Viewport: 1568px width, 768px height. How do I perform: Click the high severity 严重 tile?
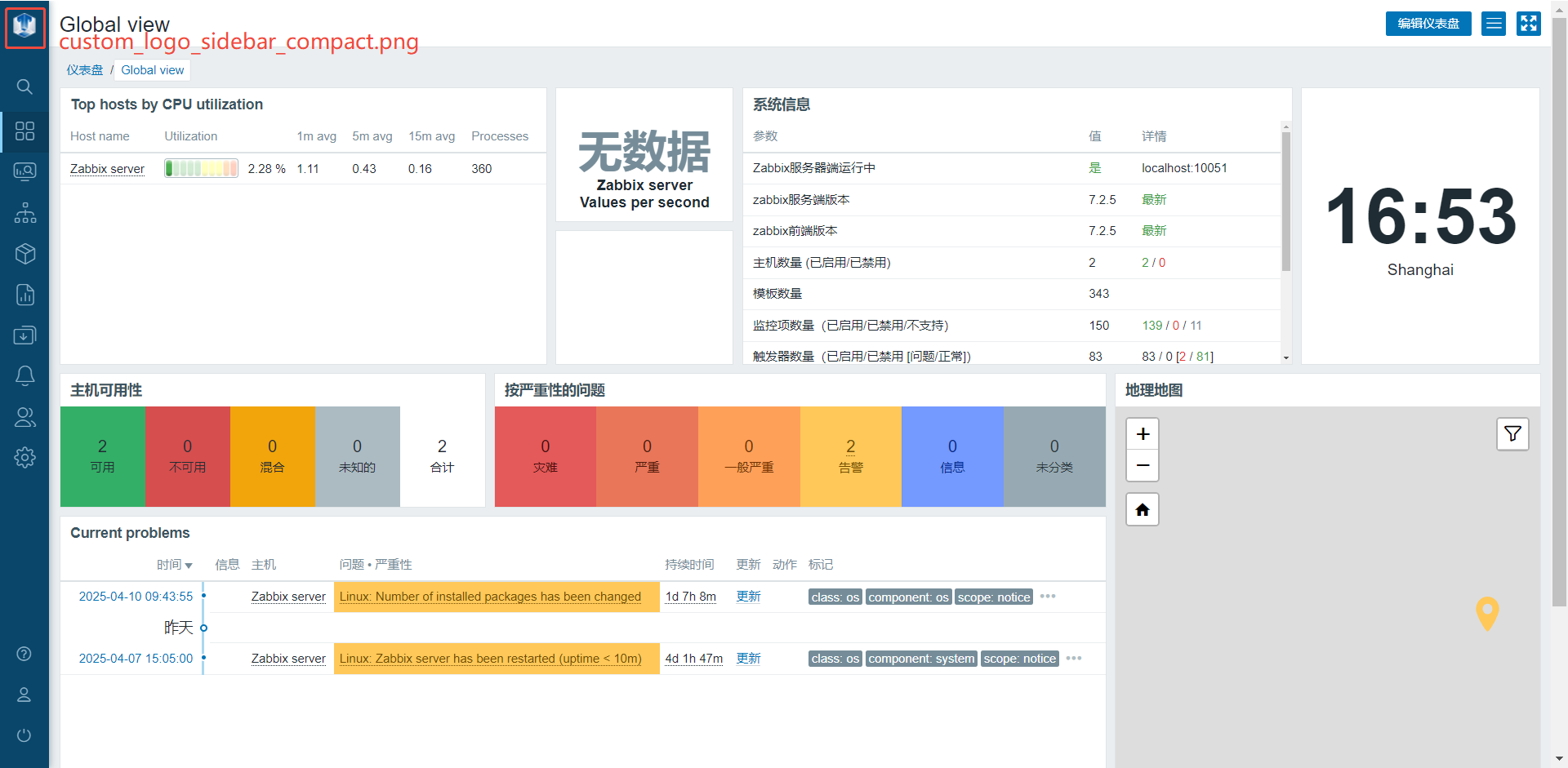pos(647,456)
